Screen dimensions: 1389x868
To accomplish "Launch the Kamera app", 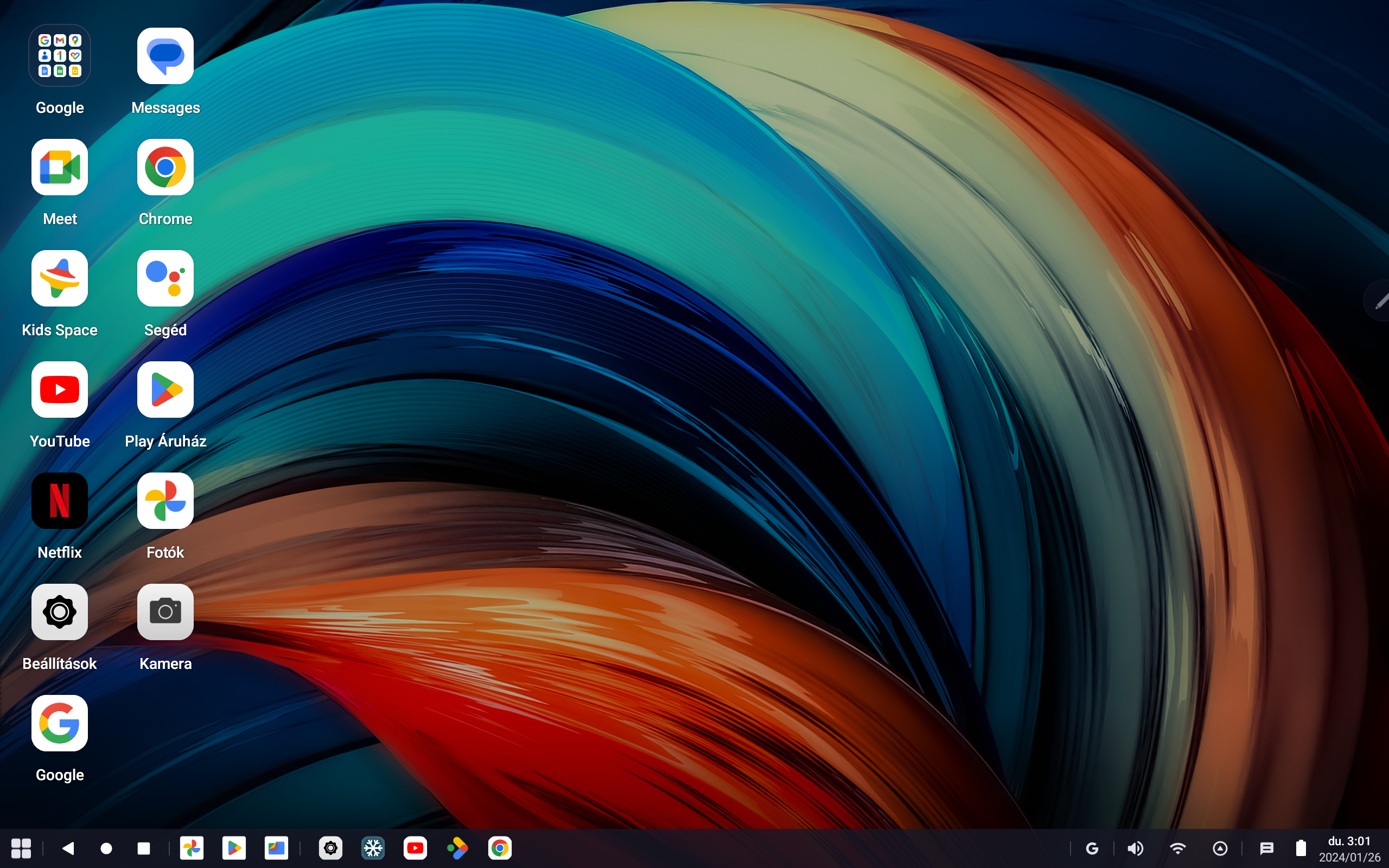I will point(165,612).
